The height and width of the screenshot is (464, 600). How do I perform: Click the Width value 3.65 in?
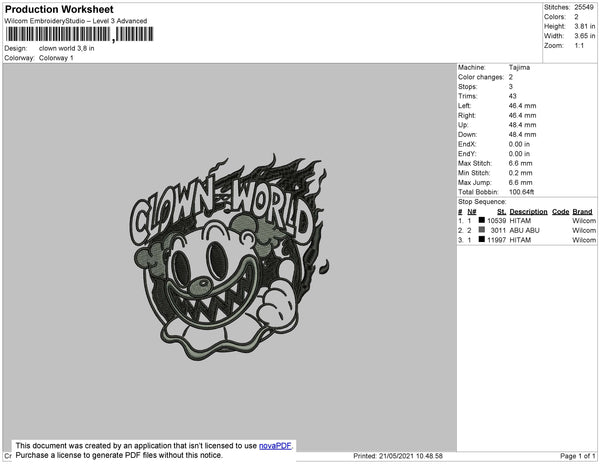[584, 36]
